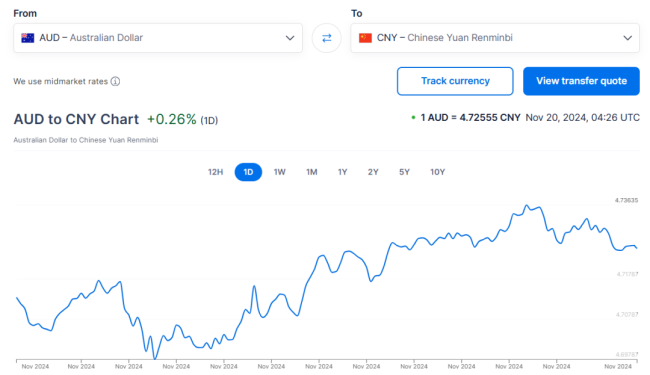The width and height of the screenshot is (650, 375).
Task: Click the green live-rate dot indicator
Action: [x=413, y=118]
